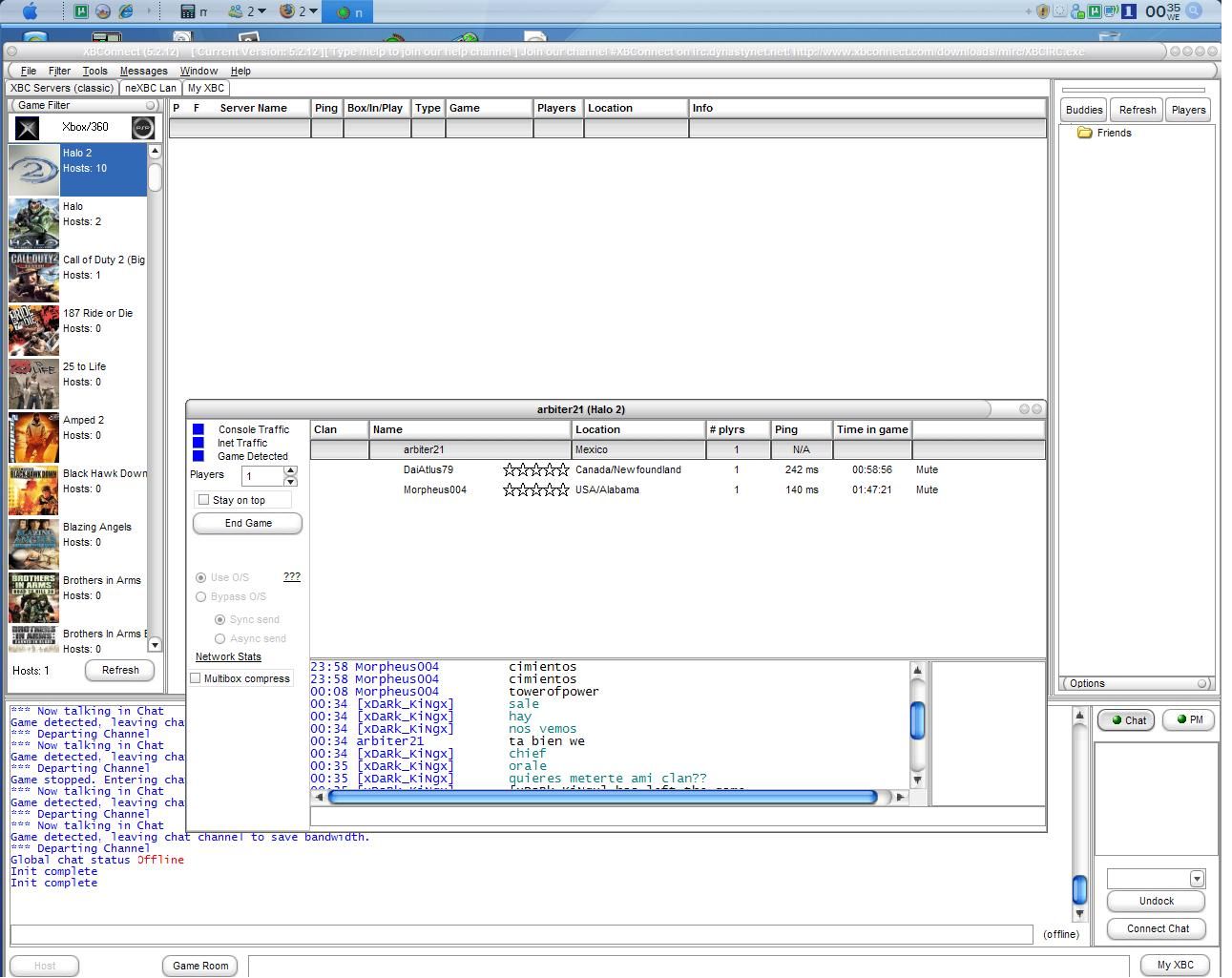
Task: Open the dropdown above the Undock button
Action: [x=1197, y=879]
